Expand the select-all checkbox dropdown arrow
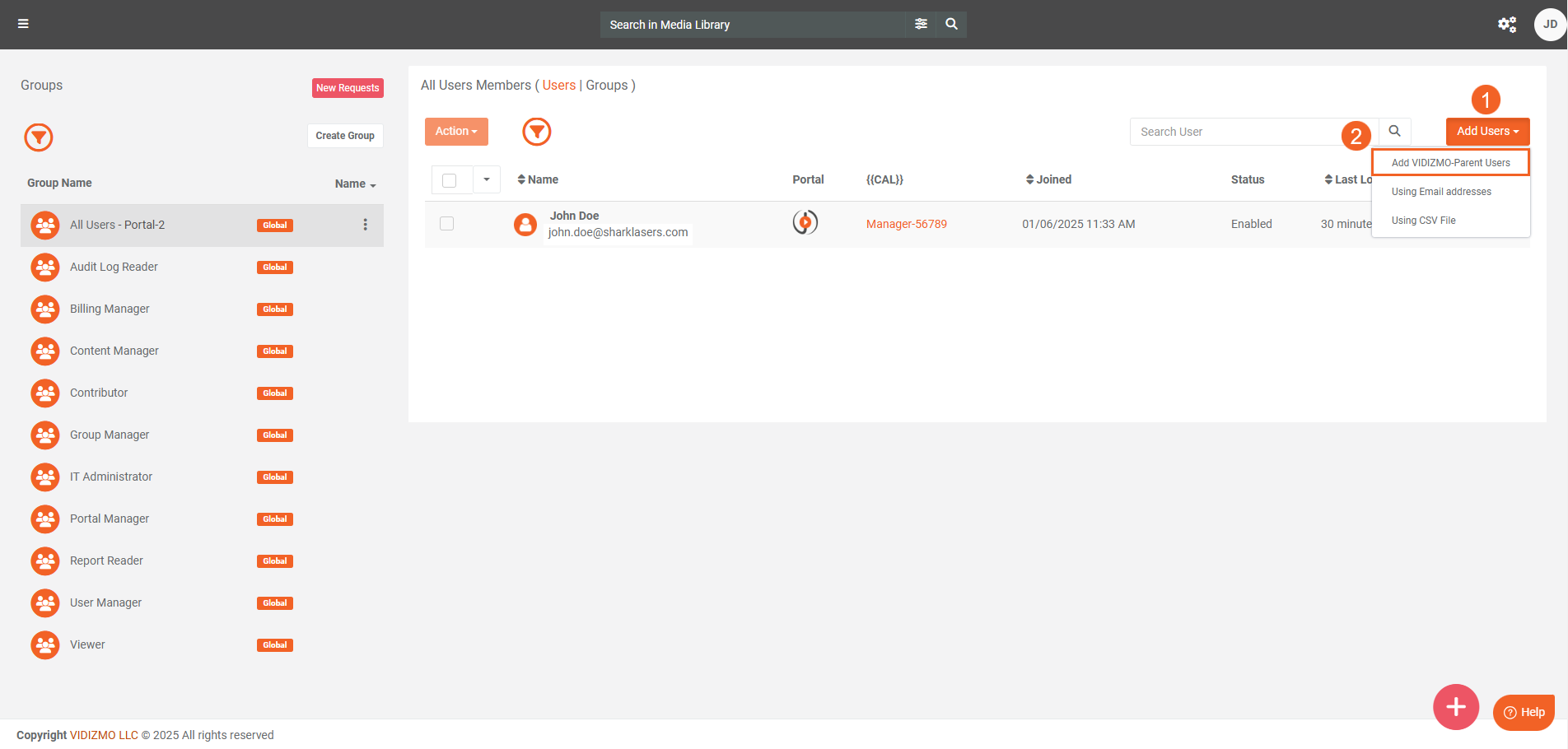Screen dimensions: 1568x749 point(487,179)
